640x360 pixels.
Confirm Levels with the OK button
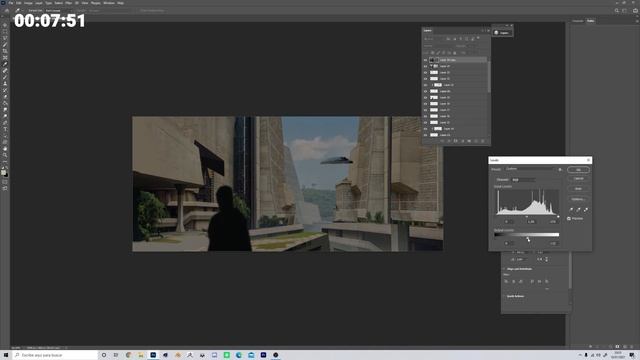[578, 169]
